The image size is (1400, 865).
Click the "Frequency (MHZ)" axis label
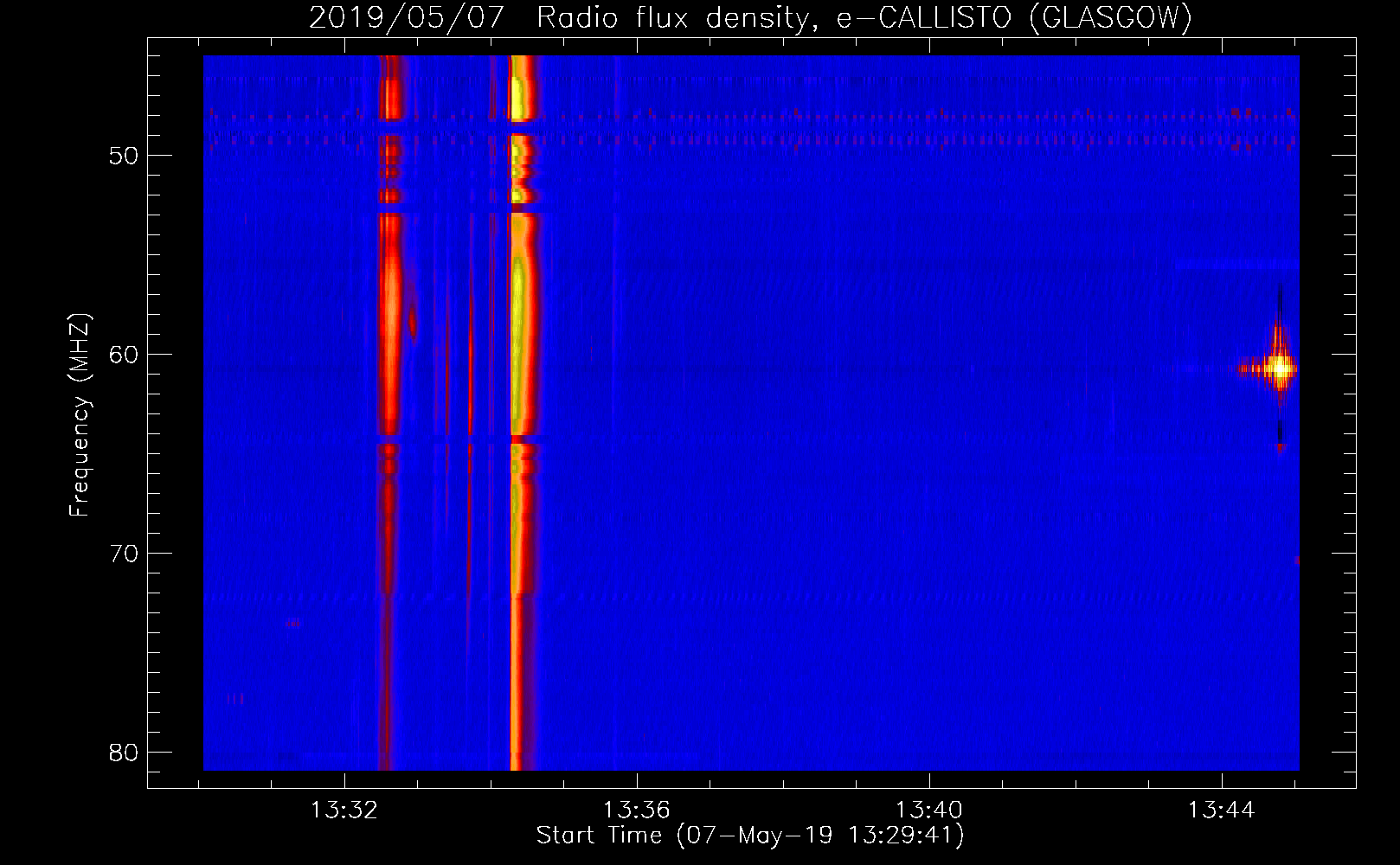pos(80,415)
